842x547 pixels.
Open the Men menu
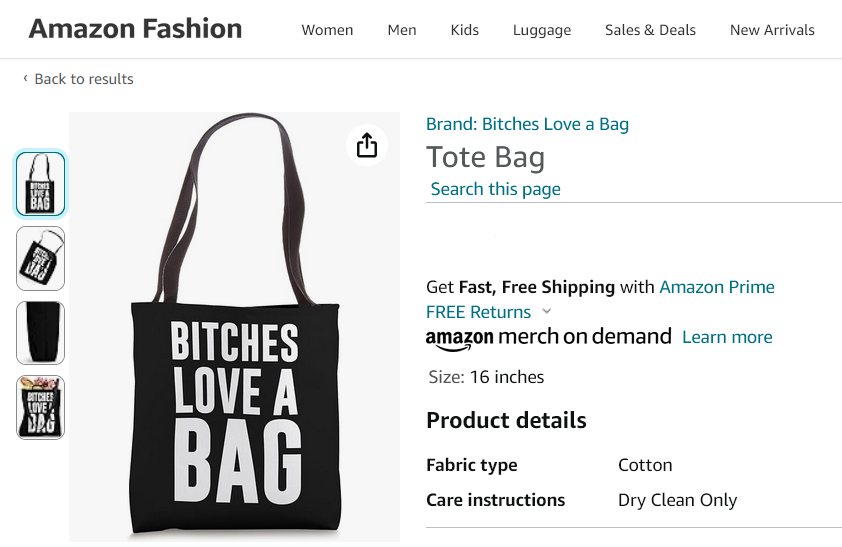(402, 30)
